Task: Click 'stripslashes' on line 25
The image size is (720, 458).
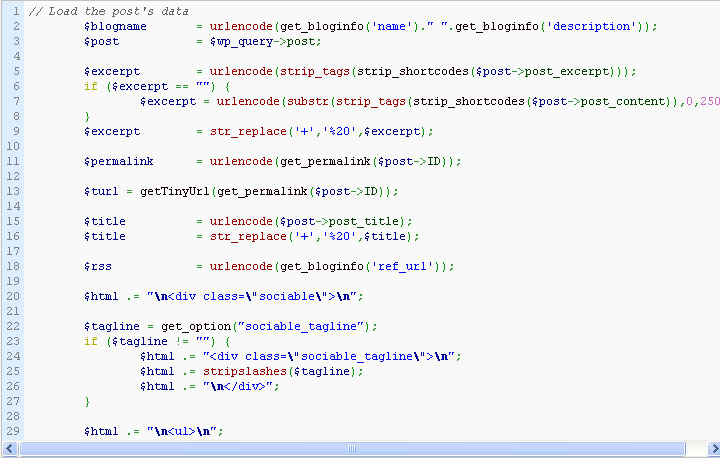Action: 245,371
